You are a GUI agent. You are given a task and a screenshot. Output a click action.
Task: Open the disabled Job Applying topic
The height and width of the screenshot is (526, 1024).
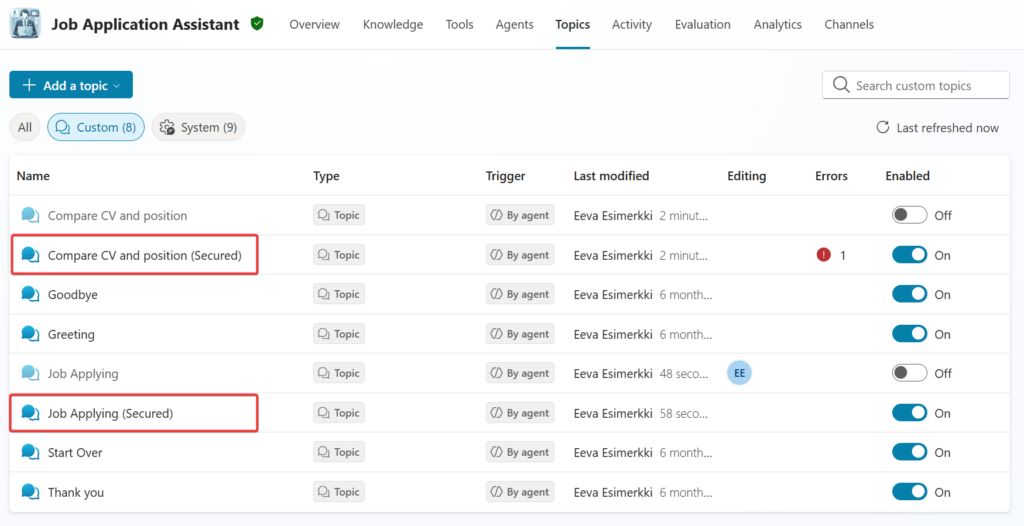[x=83, y=374]
